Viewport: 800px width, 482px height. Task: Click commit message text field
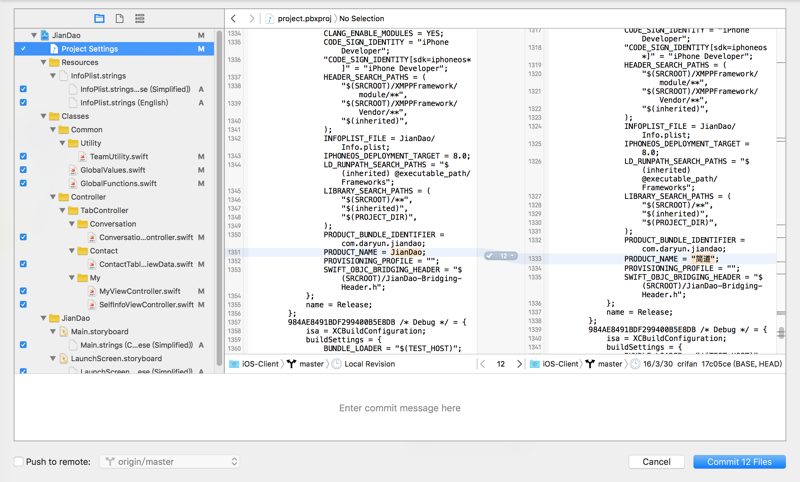pos(400,408)
